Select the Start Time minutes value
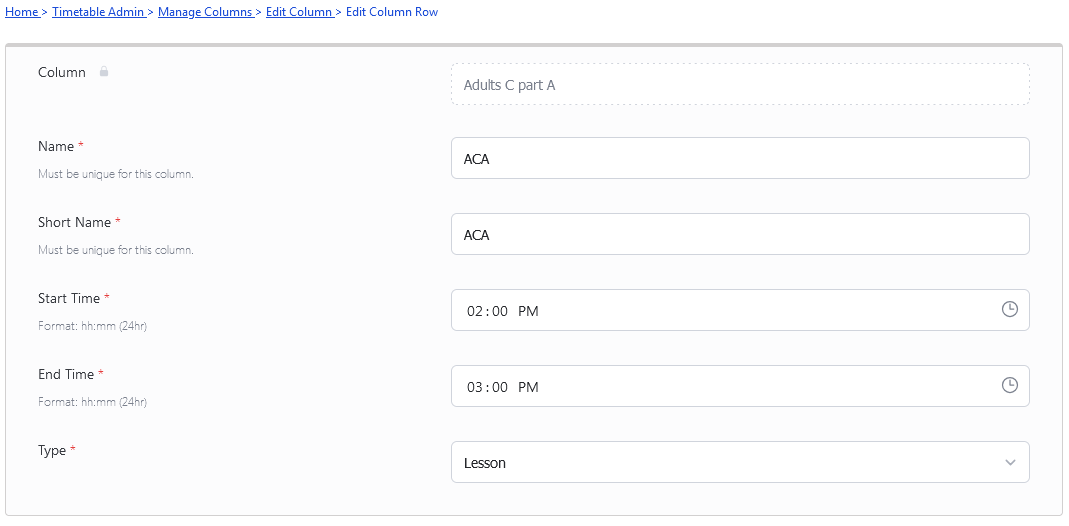Image resolution: width=1069 pixels, height=526 pixels. pos(500,311)
